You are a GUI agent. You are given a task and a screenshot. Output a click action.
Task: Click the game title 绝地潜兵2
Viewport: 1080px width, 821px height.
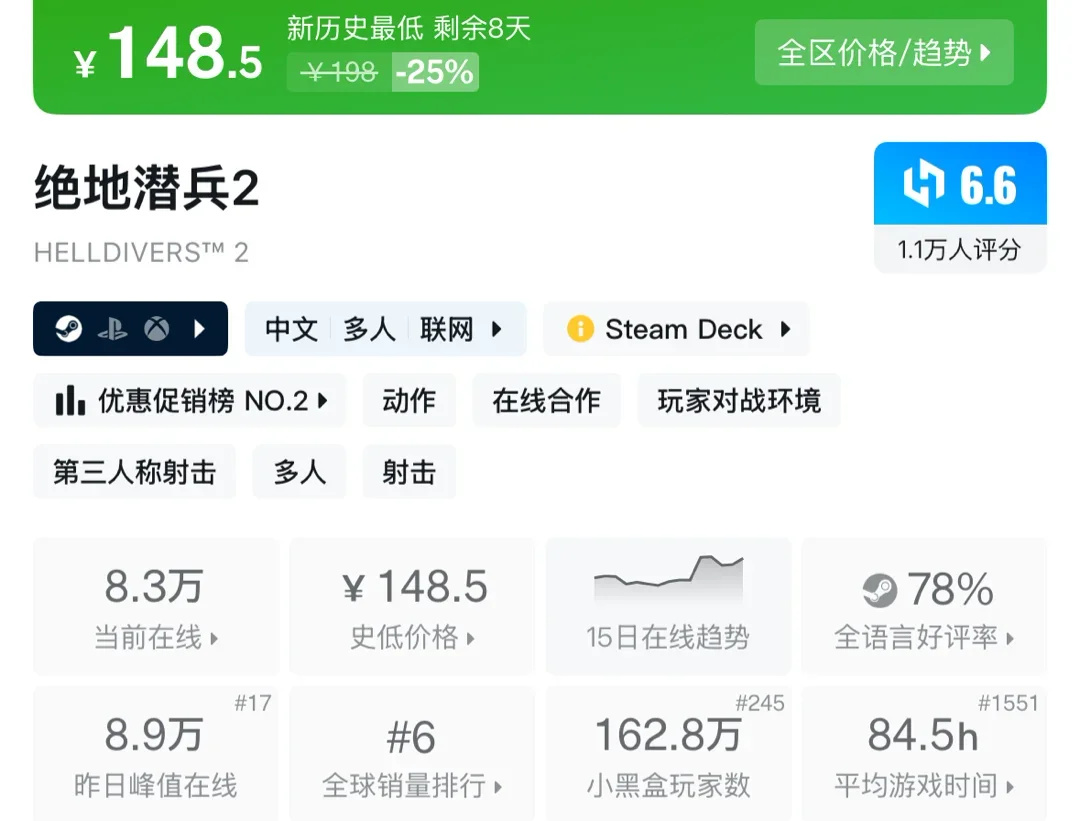[x=147, y=187]
